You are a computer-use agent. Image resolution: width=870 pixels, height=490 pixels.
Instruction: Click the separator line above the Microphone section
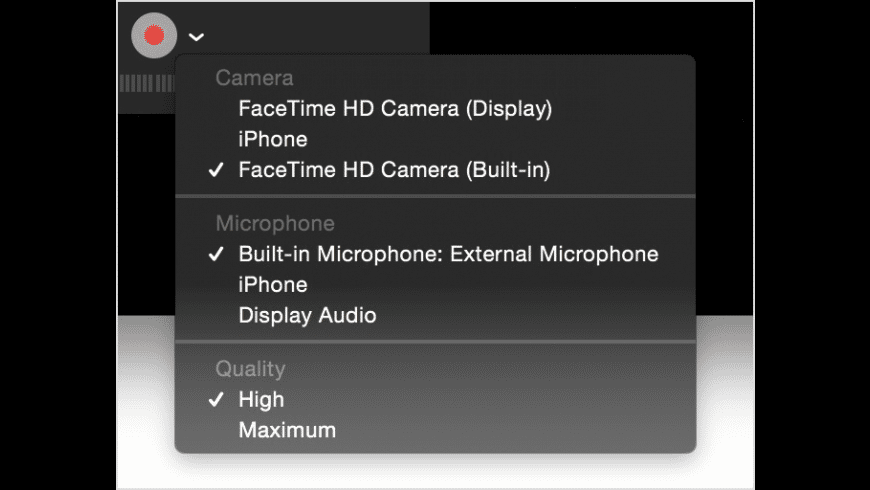[x=435, y=196]
